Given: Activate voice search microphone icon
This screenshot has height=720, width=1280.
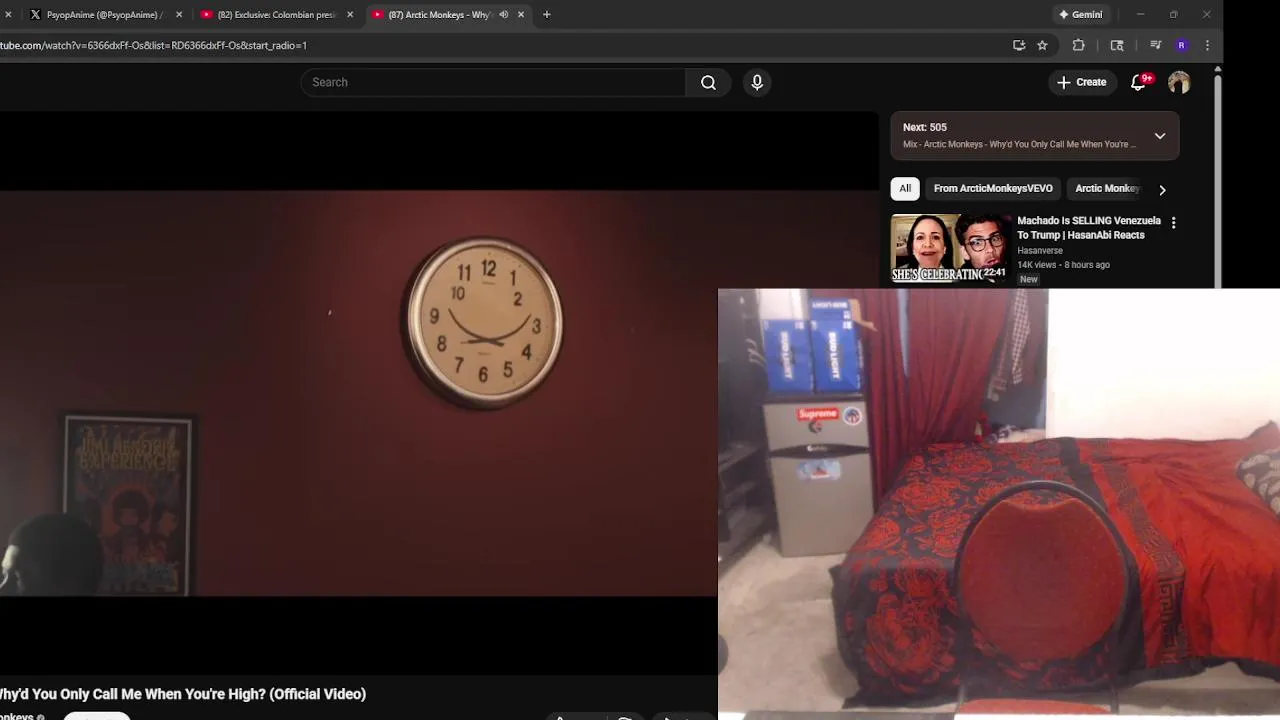Looking at the screenshot, I should tap(757, 82).
